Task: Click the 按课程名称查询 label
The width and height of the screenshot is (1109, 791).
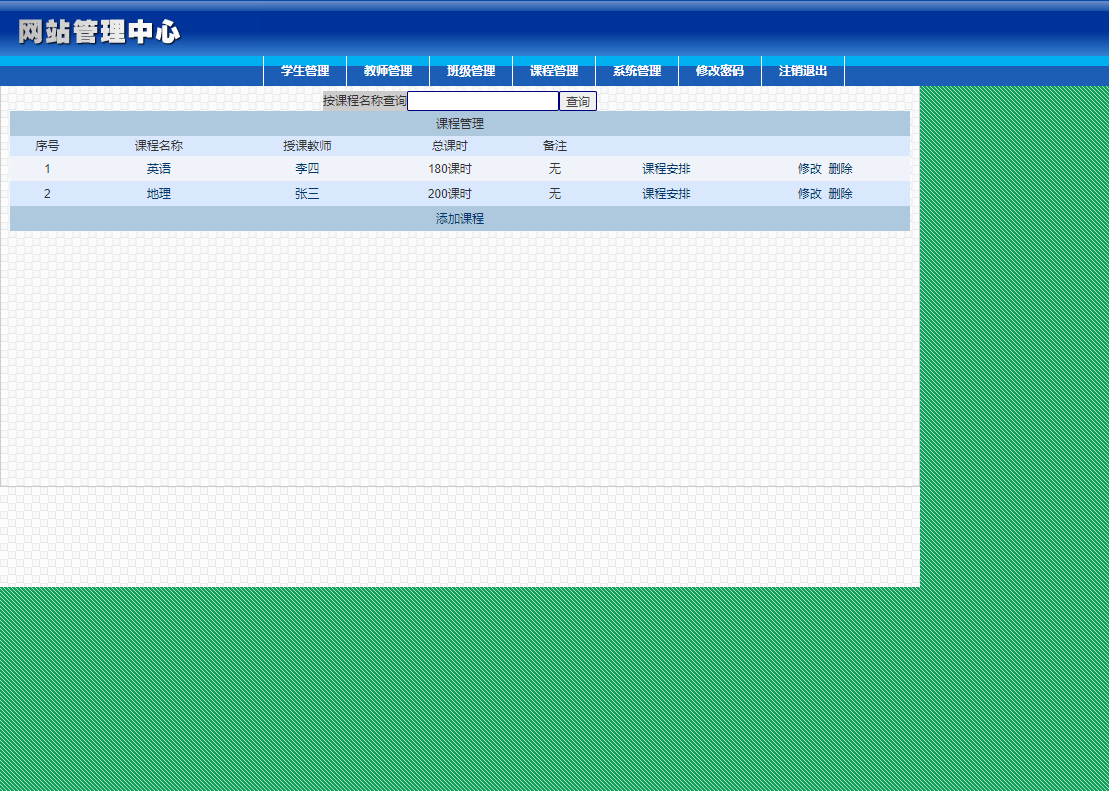Action: pyautogui.click(x=365, y=101)
